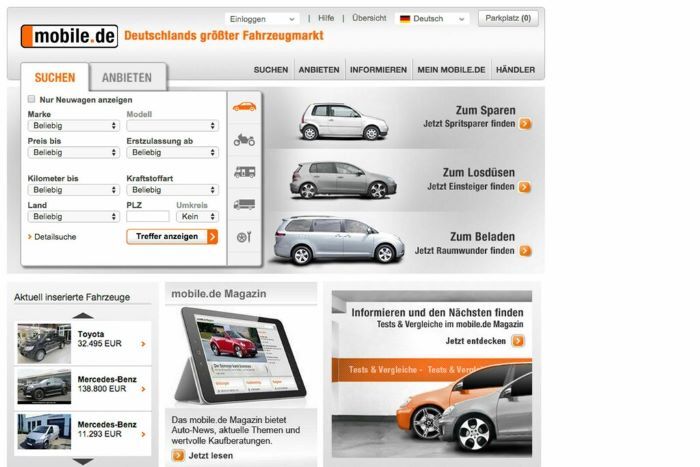
Task: Open the Mercedes-Benz 138.800 EUR thumbnail
Action: (44, 386)
